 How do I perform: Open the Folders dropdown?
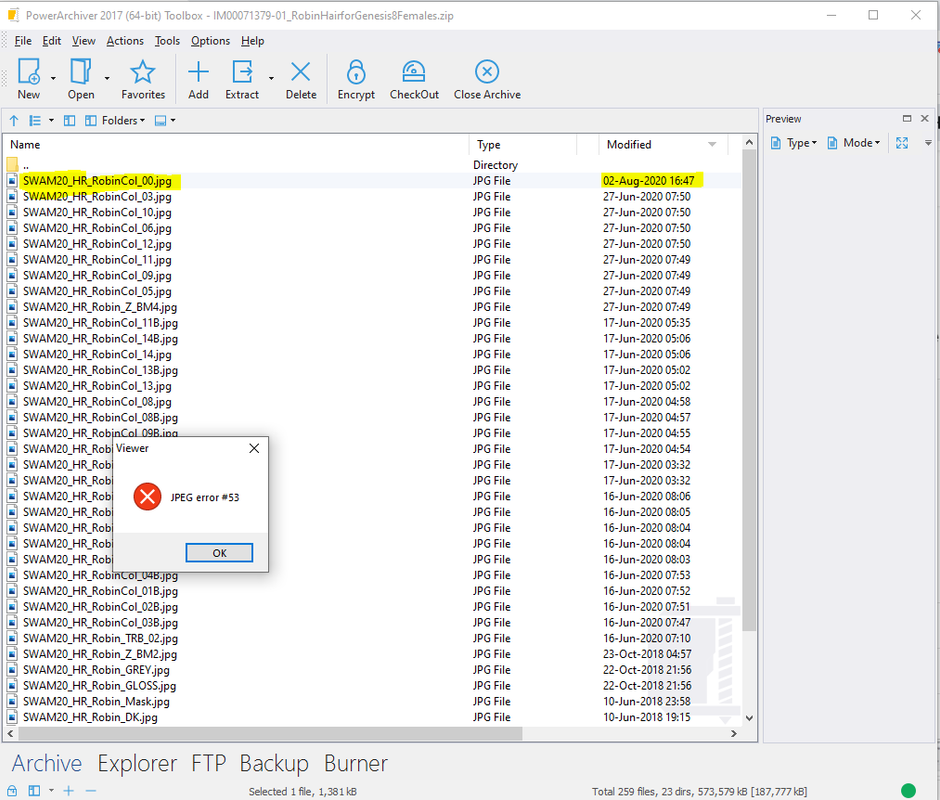(115, 121)
